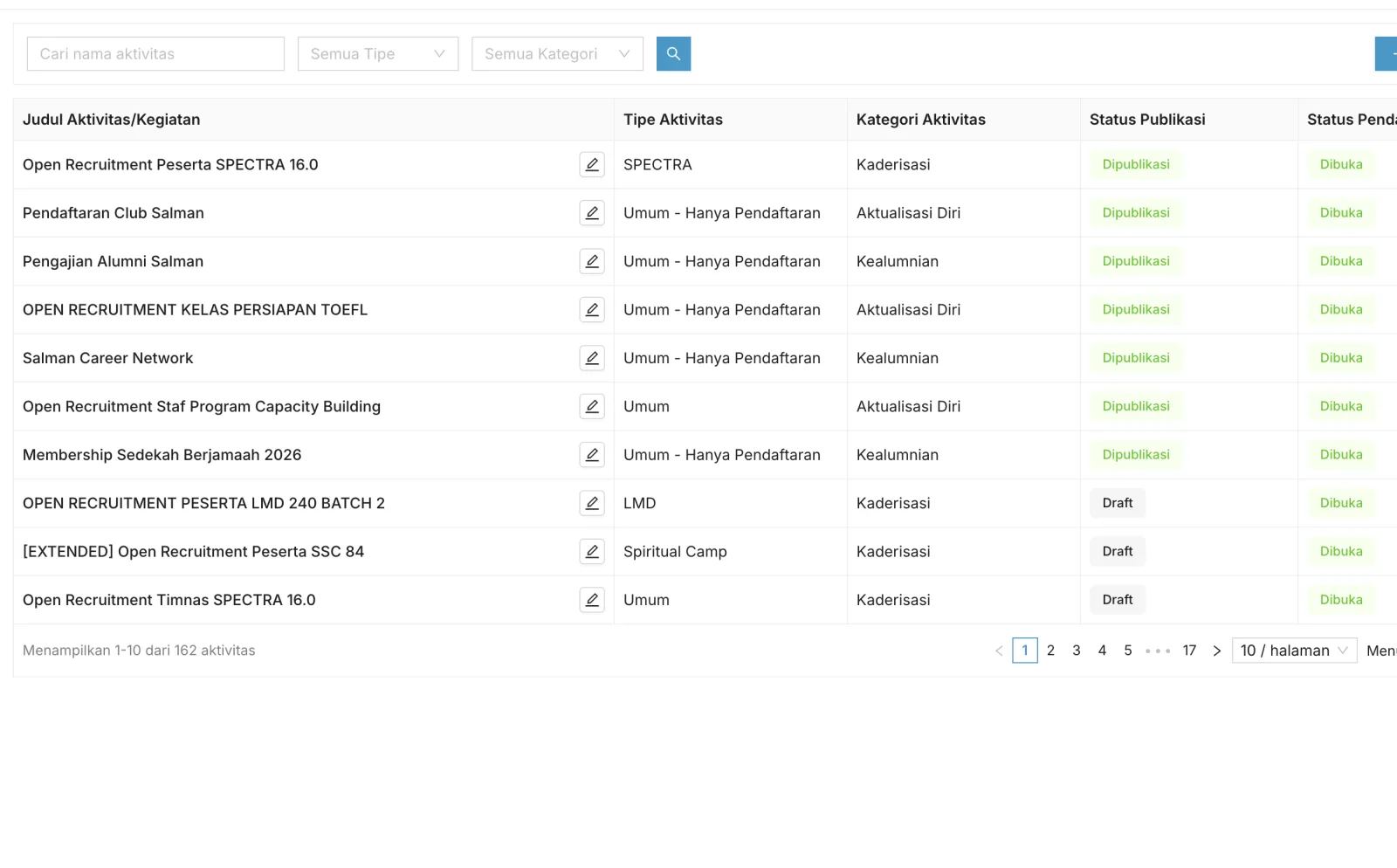The image size is (1397, 868).
Task: Open edit for Pengajian Alumni Salman
Action: point(592,261)
